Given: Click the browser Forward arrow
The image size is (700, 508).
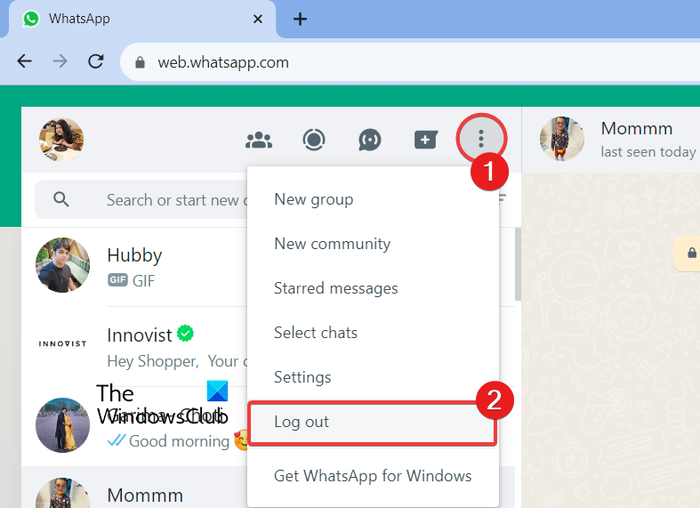Looking at the screenshot, I should [60, 61].
